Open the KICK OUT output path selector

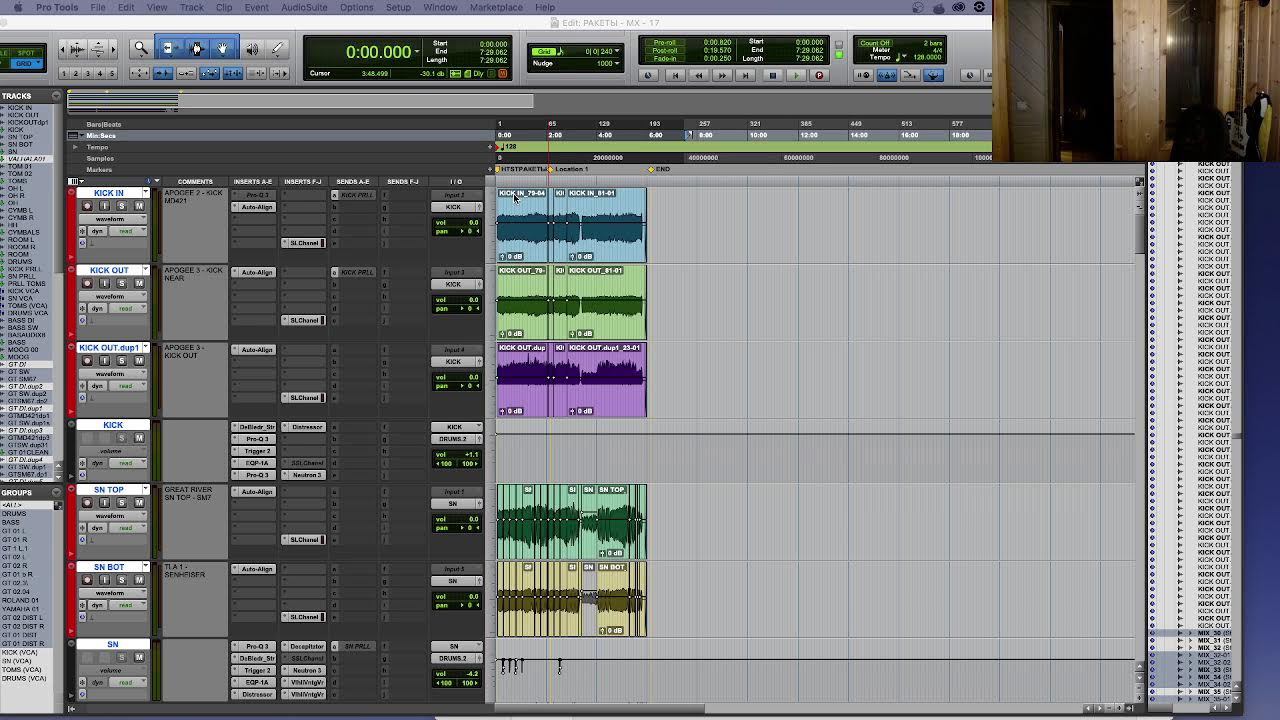453,284
